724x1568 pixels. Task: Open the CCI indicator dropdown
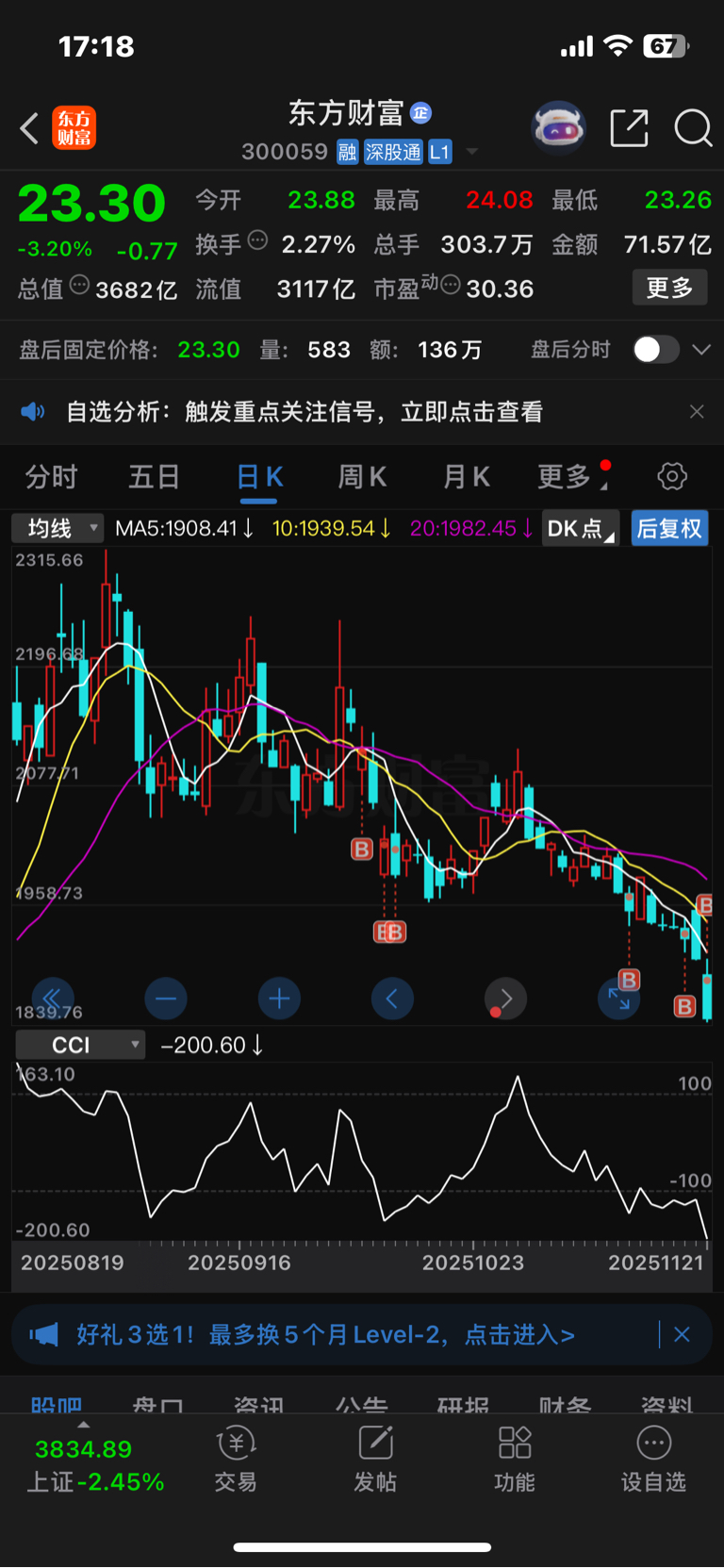80,1045
